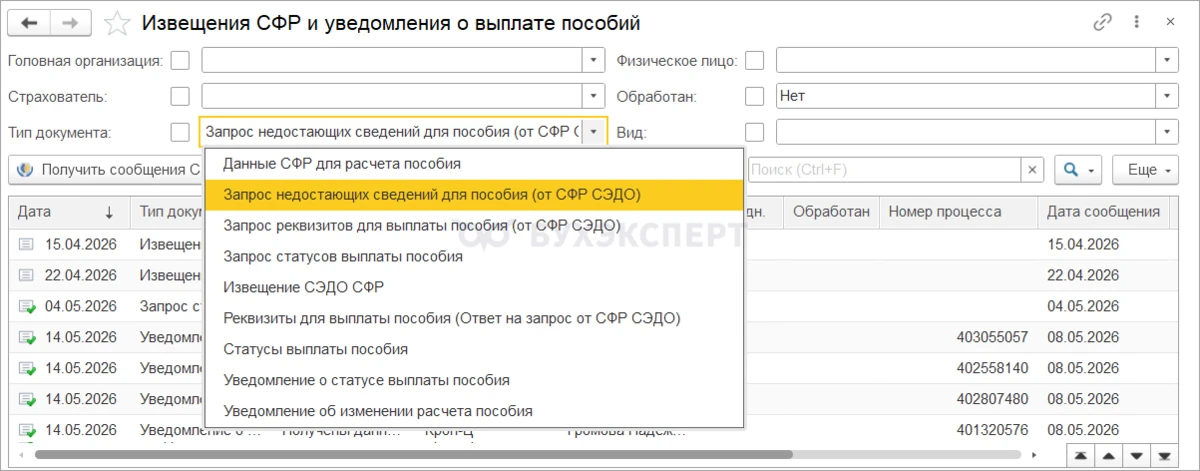The image size is (1200, 471).
Task: Select Уведомление о статусе выплаты пособия
Action: tap(475, 380)
